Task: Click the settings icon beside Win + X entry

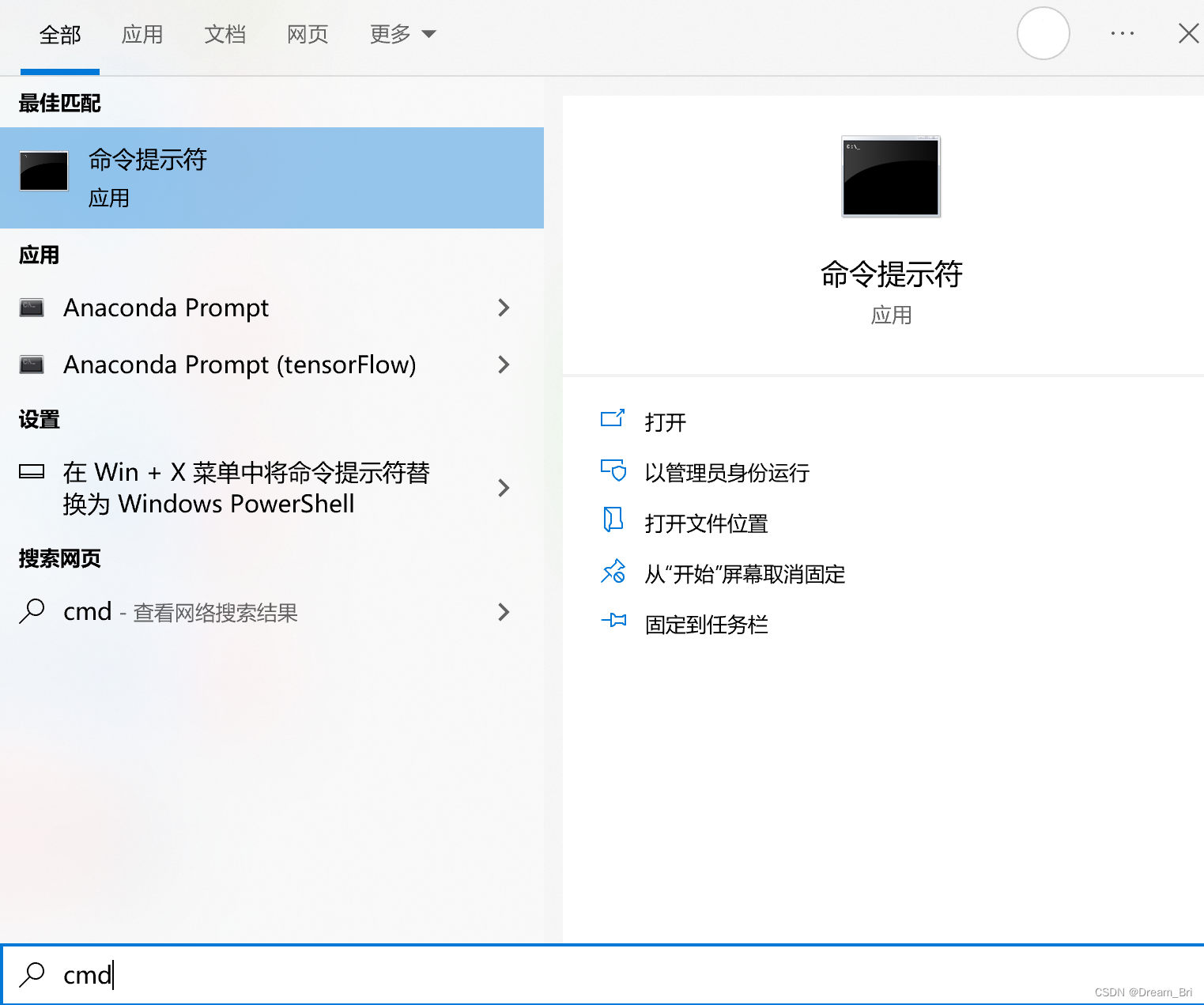Action: click(x=32, y=472)
